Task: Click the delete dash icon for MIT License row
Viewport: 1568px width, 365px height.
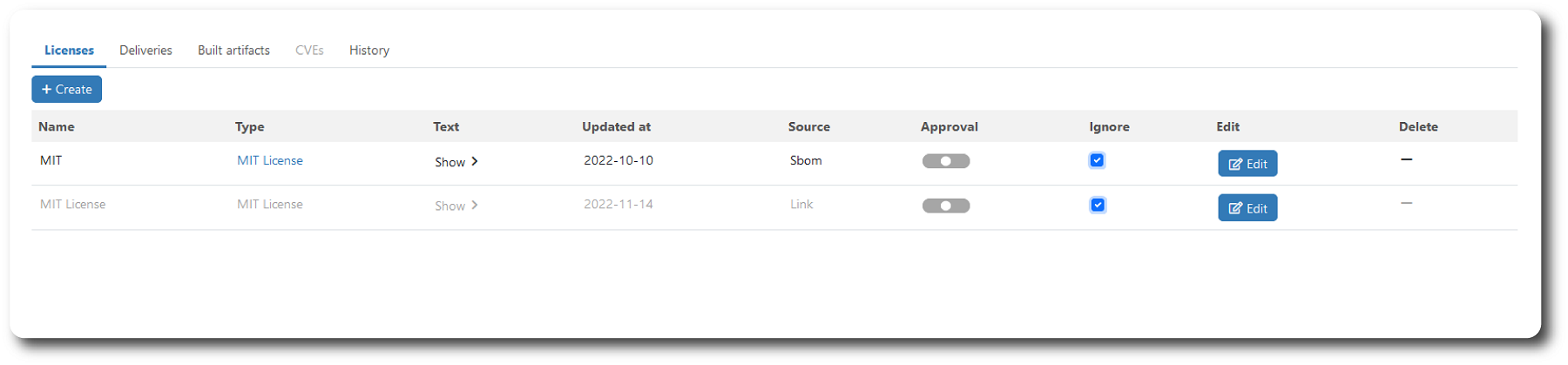Action: (x=1406, y=203)
